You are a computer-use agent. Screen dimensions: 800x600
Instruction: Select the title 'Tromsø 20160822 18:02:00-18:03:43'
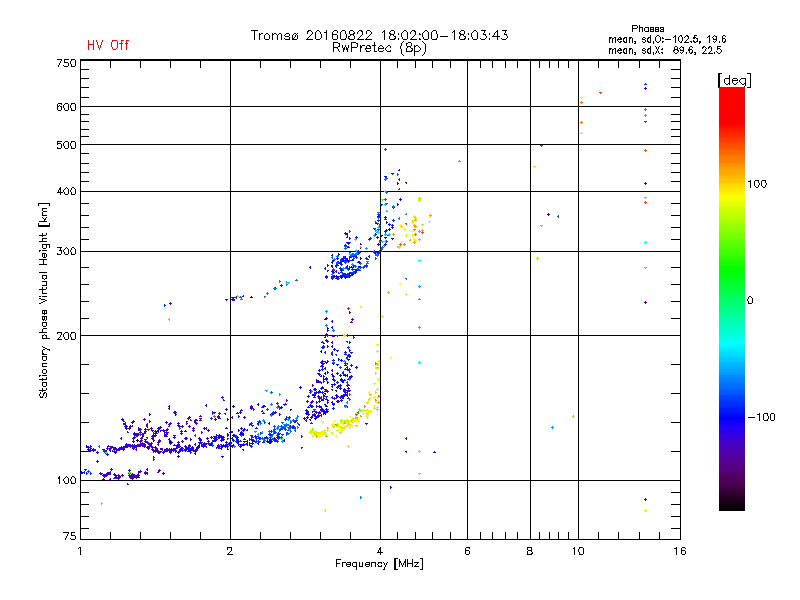pyautogui.click(x=379, y=35)
